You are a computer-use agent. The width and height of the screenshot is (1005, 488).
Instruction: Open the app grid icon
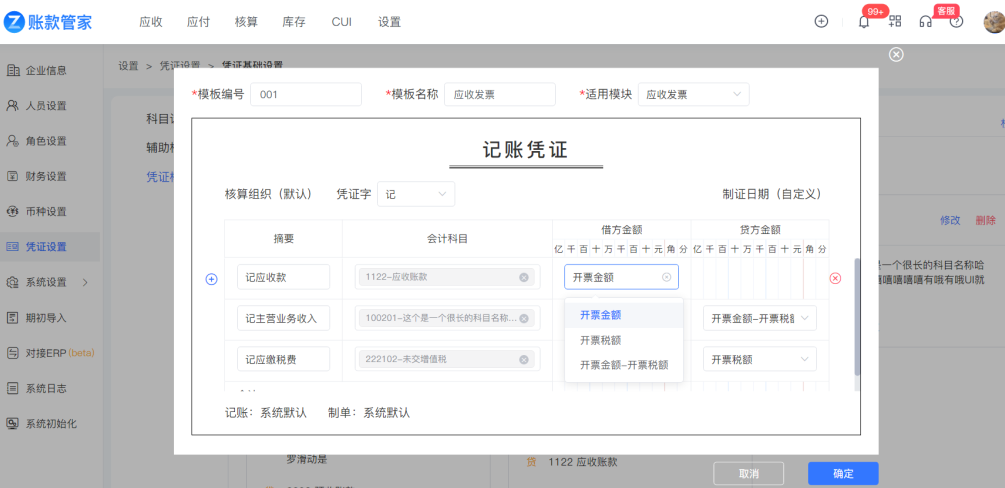[x=895, y=21]
